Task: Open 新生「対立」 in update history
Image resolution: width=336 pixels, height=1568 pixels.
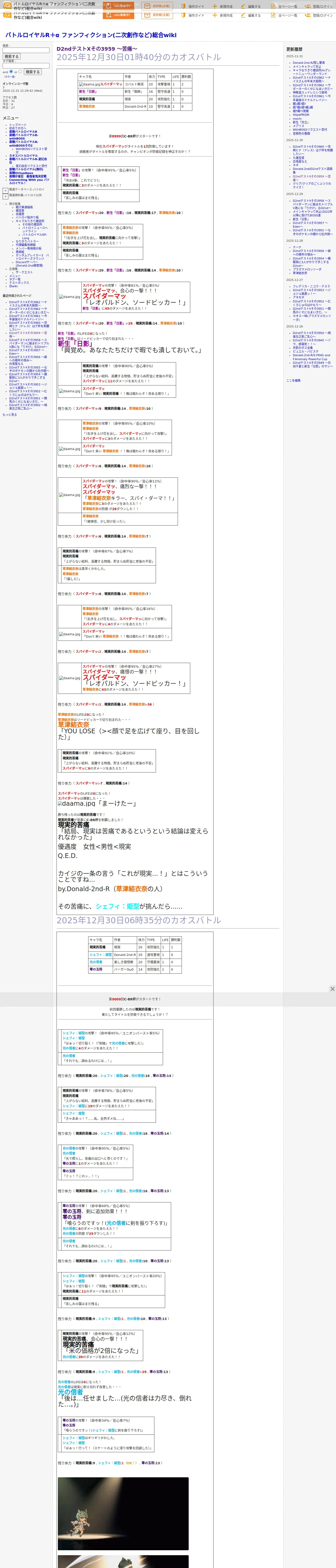Action: (301, 122)
